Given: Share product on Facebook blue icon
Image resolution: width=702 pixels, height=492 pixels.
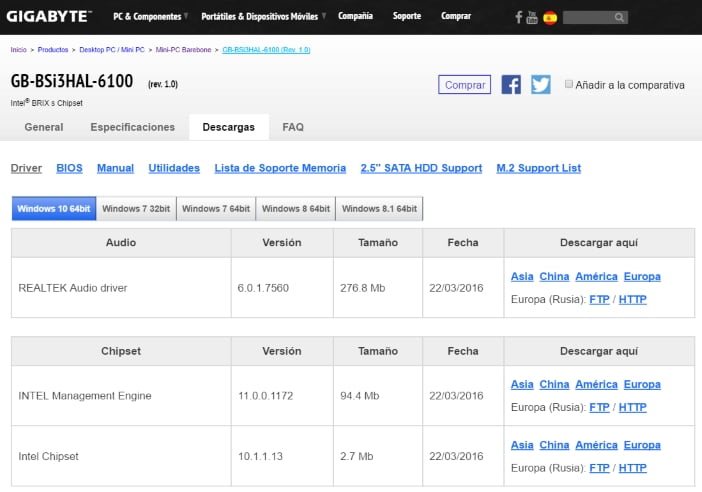Looking at the screenshot, I should click(511, 84).
